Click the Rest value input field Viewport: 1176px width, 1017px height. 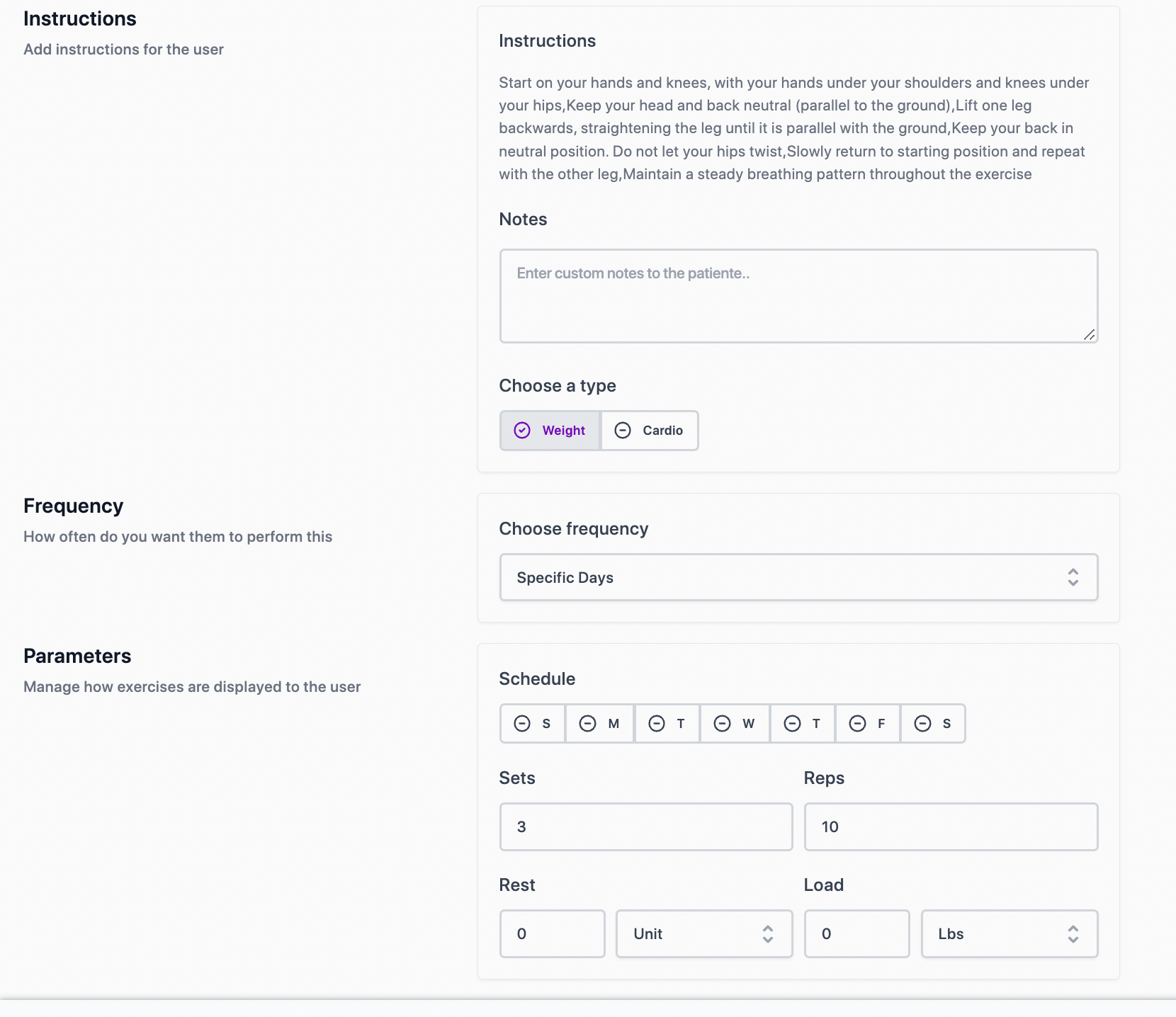pos(553,933)
